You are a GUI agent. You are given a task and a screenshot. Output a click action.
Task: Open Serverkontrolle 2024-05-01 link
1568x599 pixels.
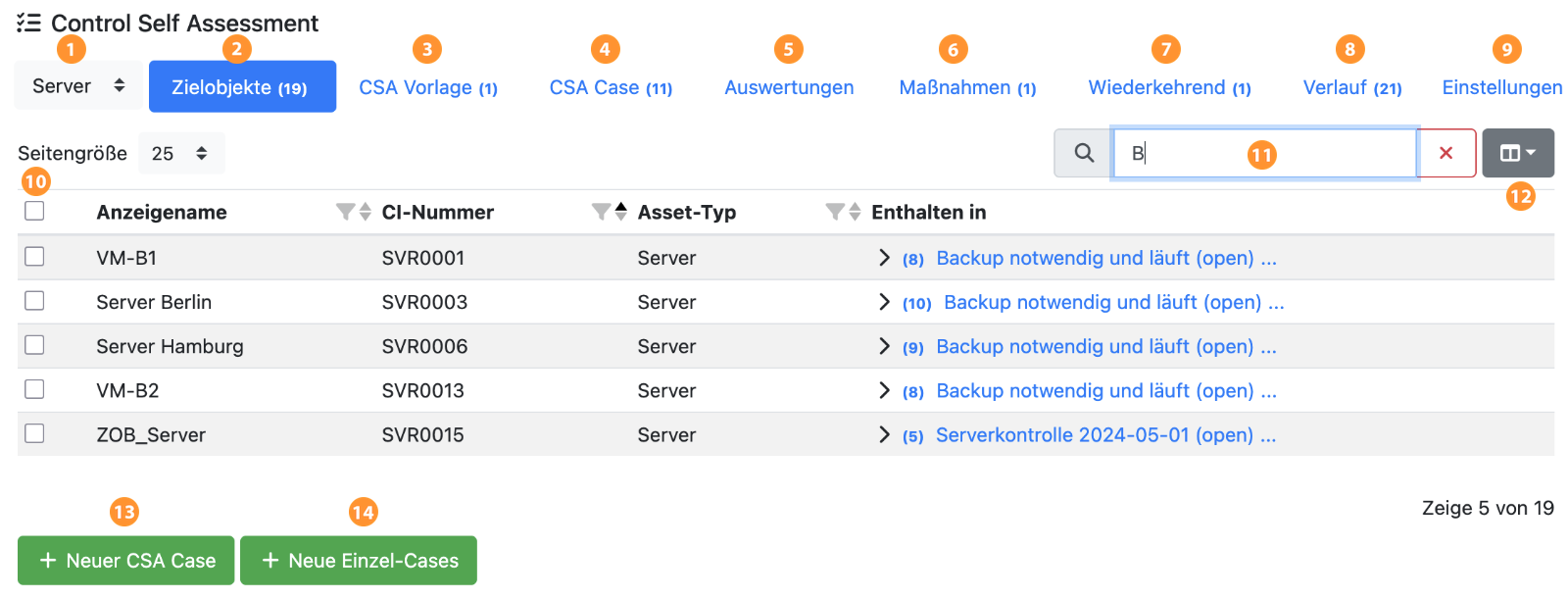pos(1094,435)
